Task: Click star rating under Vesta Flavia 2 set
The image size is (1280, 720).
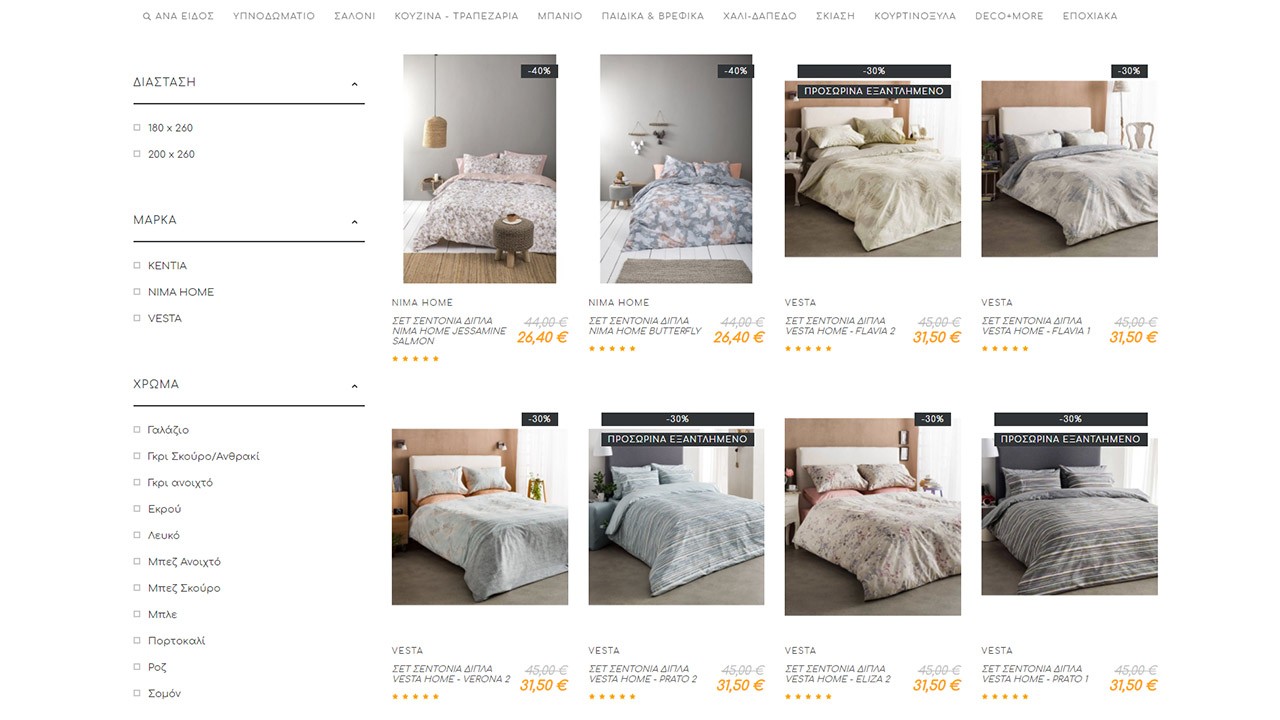Action: click(808, 349)
